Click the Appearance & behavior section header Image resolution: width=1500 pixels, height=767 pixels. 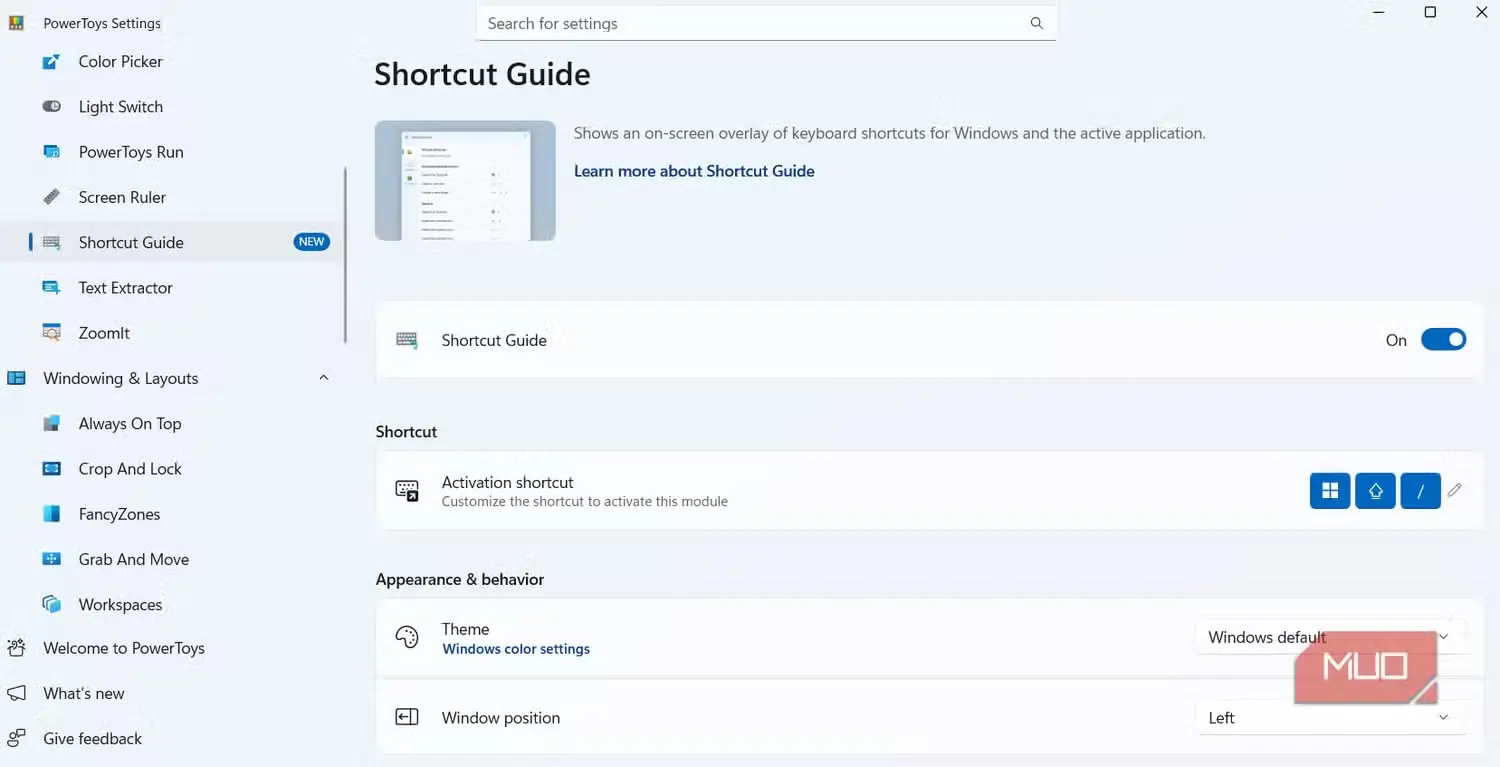[460, 579]
